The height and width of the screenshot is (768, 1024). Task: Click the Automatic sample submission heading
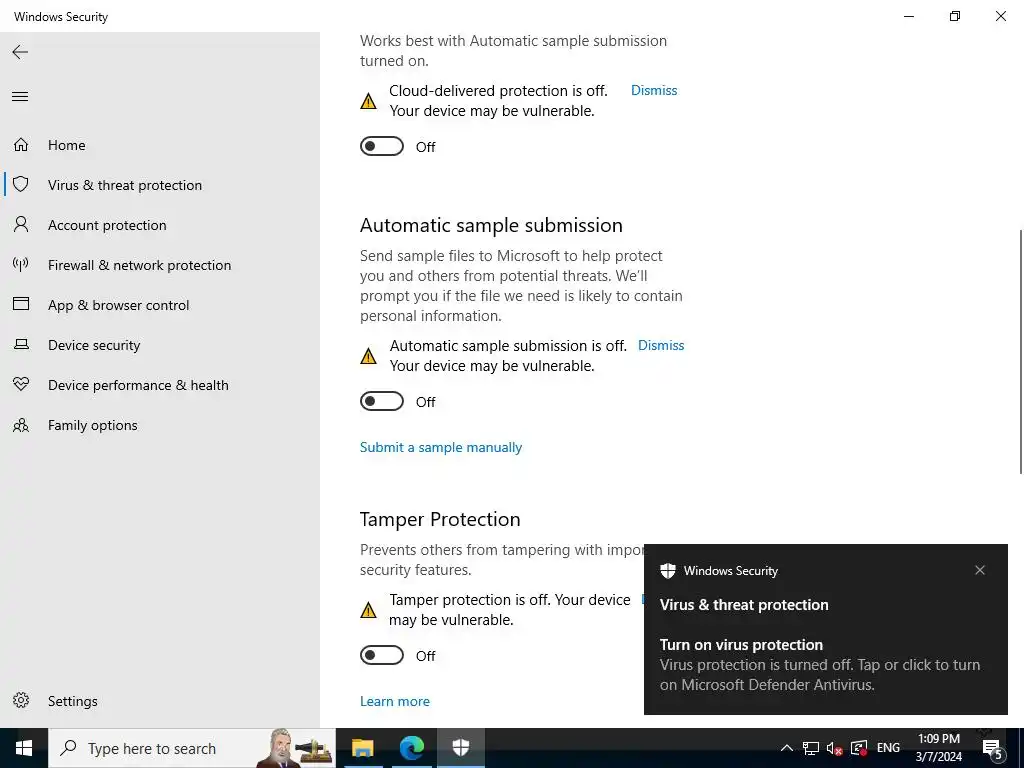pos(491,225)
